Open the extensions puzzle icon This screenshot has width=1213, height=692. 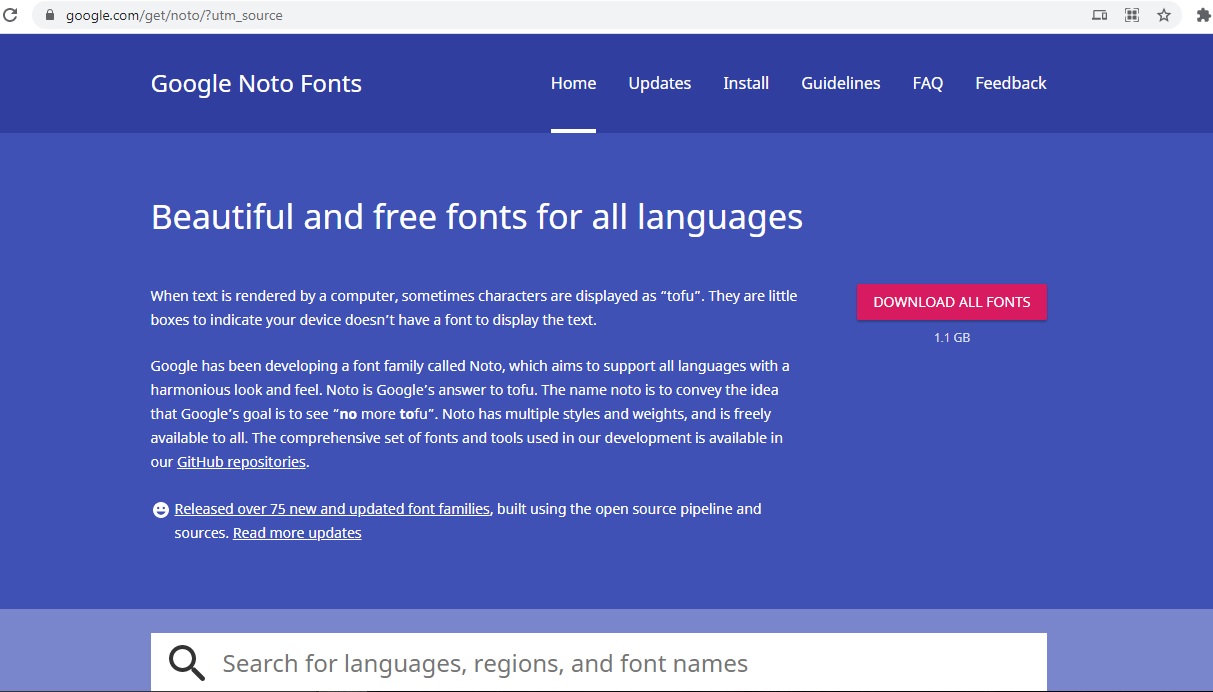click(x=1203, y=15)
